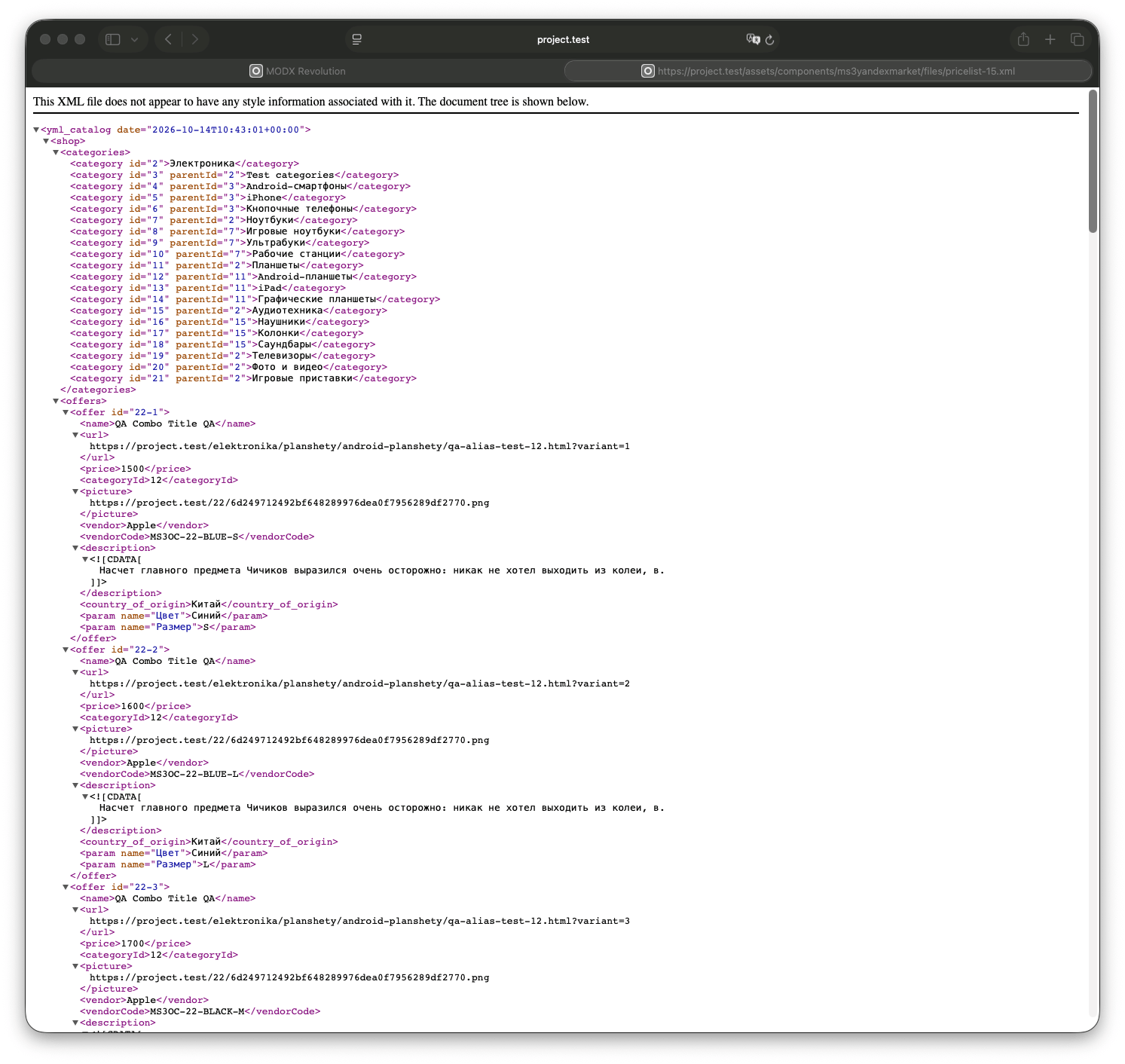This screenshot has height=1064, width=1125.
Task: Collapse the offer 22-1 node
Action: pos(66,412)
